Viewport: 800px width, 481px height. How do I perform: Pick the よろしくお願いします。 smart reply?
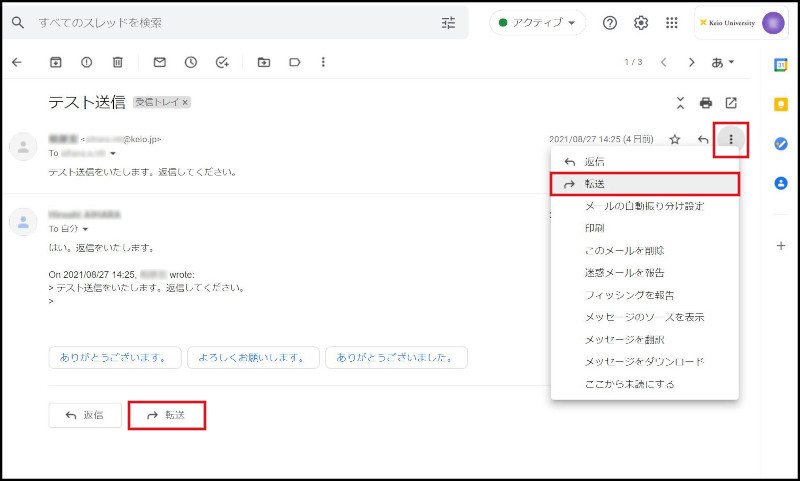252,357
